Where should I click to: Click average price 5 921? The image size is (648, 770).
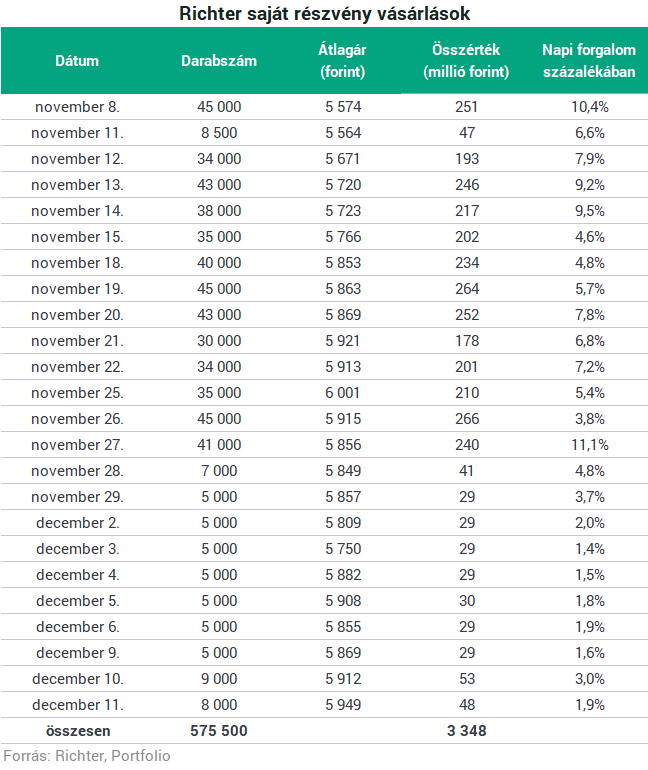coord(343,341)
